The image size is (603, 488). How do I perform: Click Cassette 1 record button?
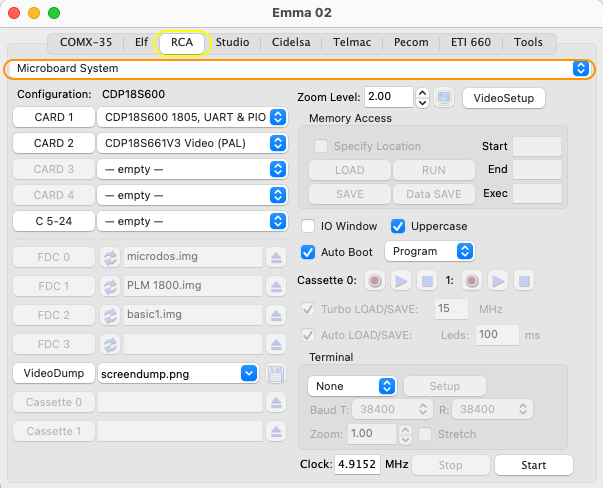click(472, 281)
